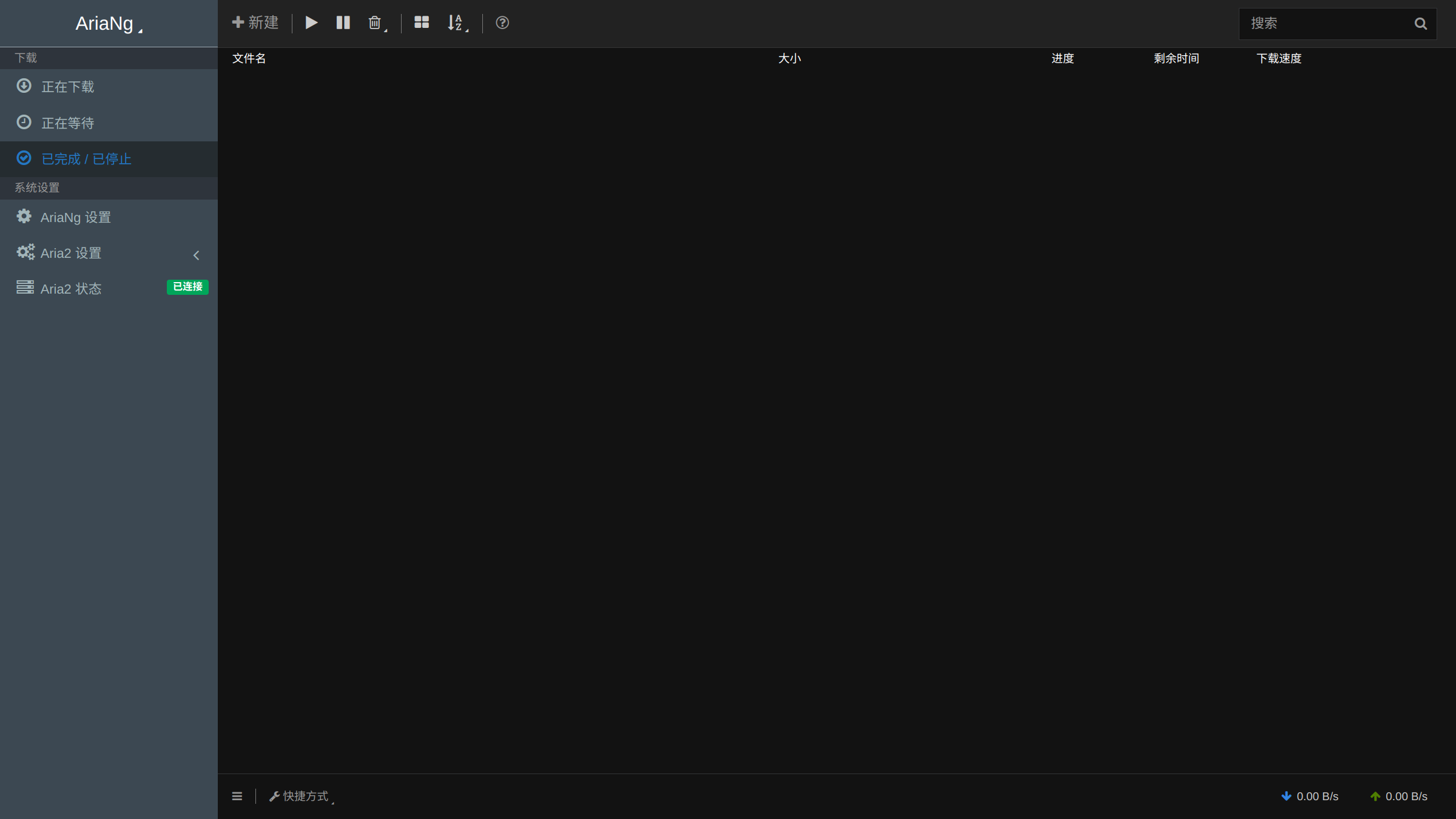Viewport: 1456px width, 819px height.
Task: Click the gears icon beside Aria2 设置
Action: click(25, 252)
